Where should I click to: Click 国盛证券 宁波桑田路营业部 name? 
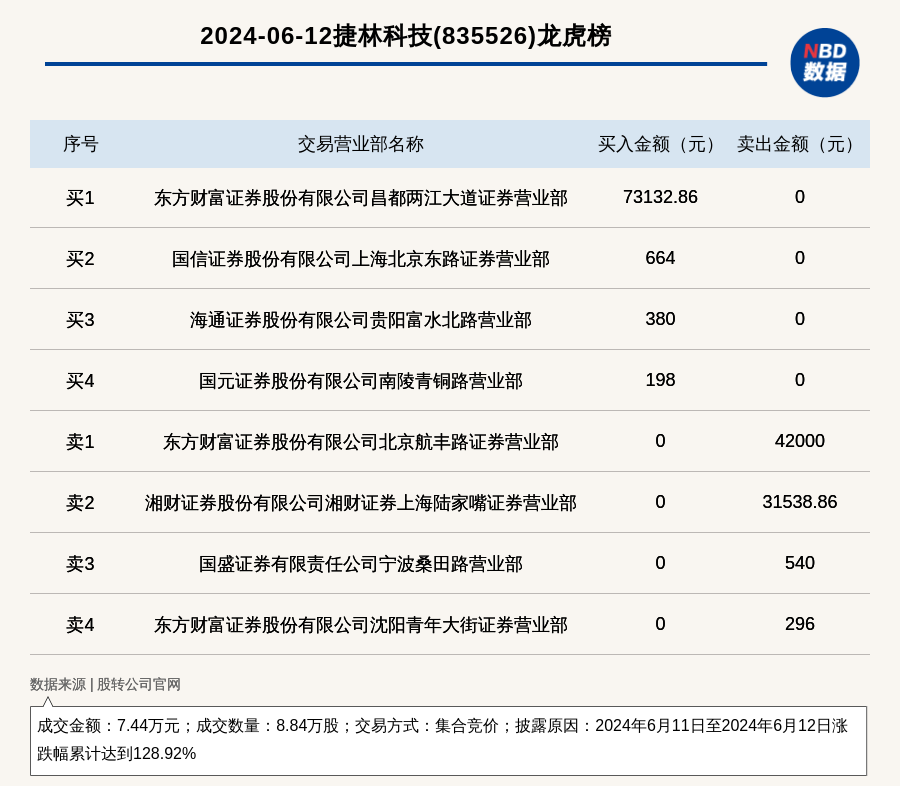(x=360, y=563)
